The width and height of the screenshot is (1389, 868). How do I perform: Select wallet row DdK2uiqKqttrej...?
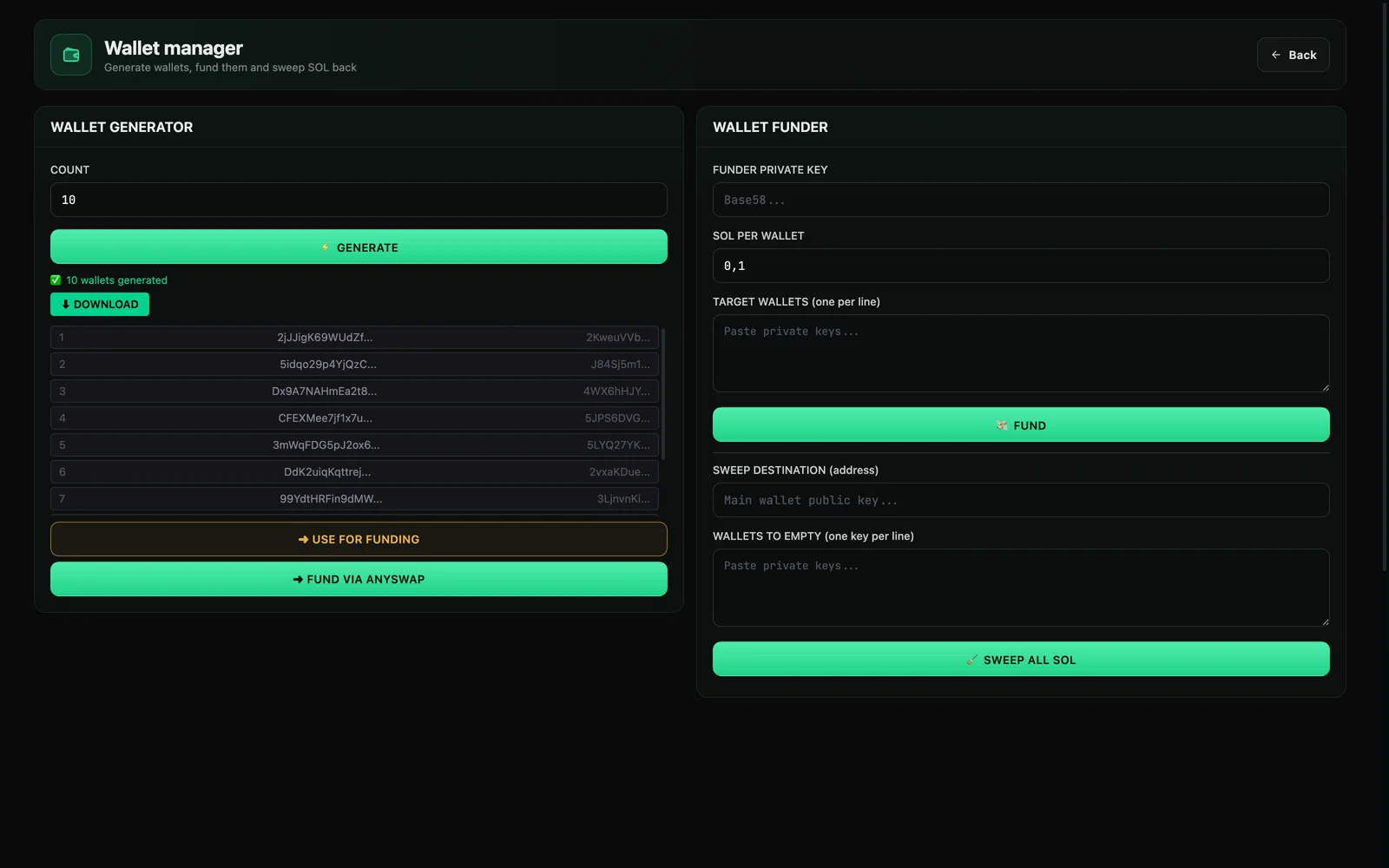pos(354,472)
